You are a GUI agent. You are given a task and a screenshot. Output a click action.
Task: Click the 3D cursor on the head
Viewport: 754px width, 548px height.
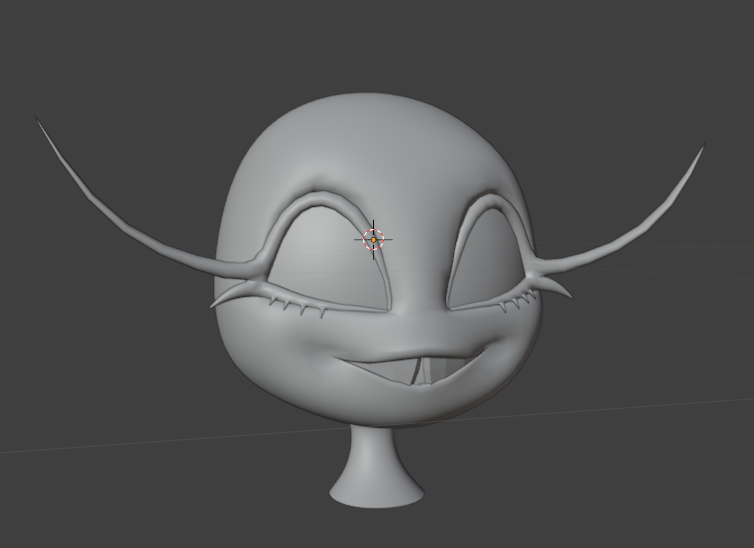[x=374, y=239]
